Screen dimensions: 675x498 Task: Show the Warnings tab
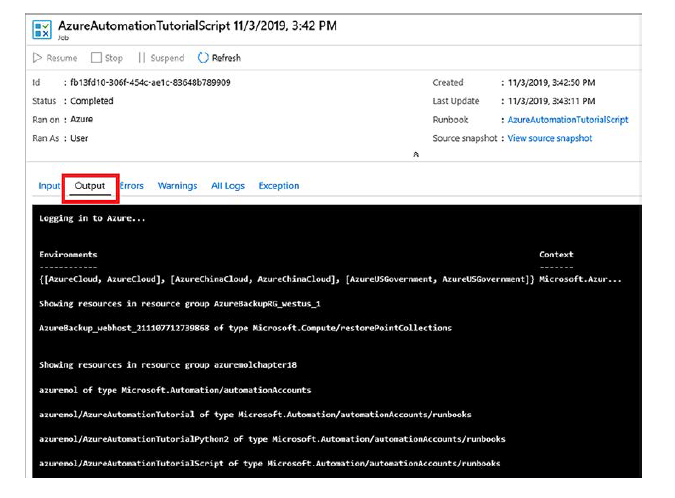click(177, 186)
